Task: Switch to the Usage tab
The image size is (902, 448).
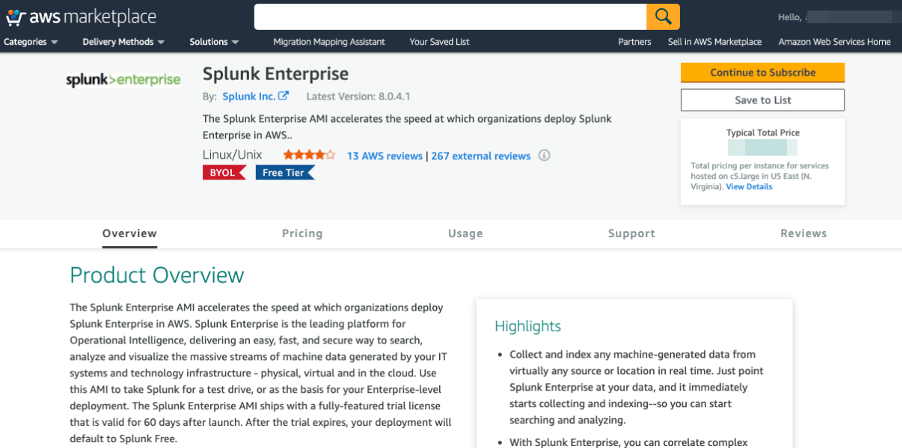Action: point(465,233)
